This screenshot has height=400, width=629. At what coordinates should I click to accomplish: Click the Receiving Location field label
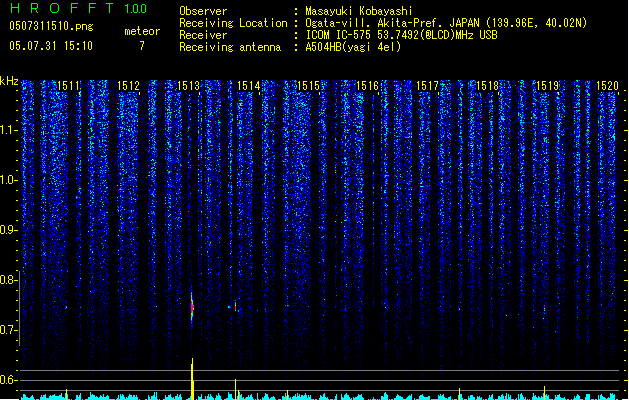[233, 23]
